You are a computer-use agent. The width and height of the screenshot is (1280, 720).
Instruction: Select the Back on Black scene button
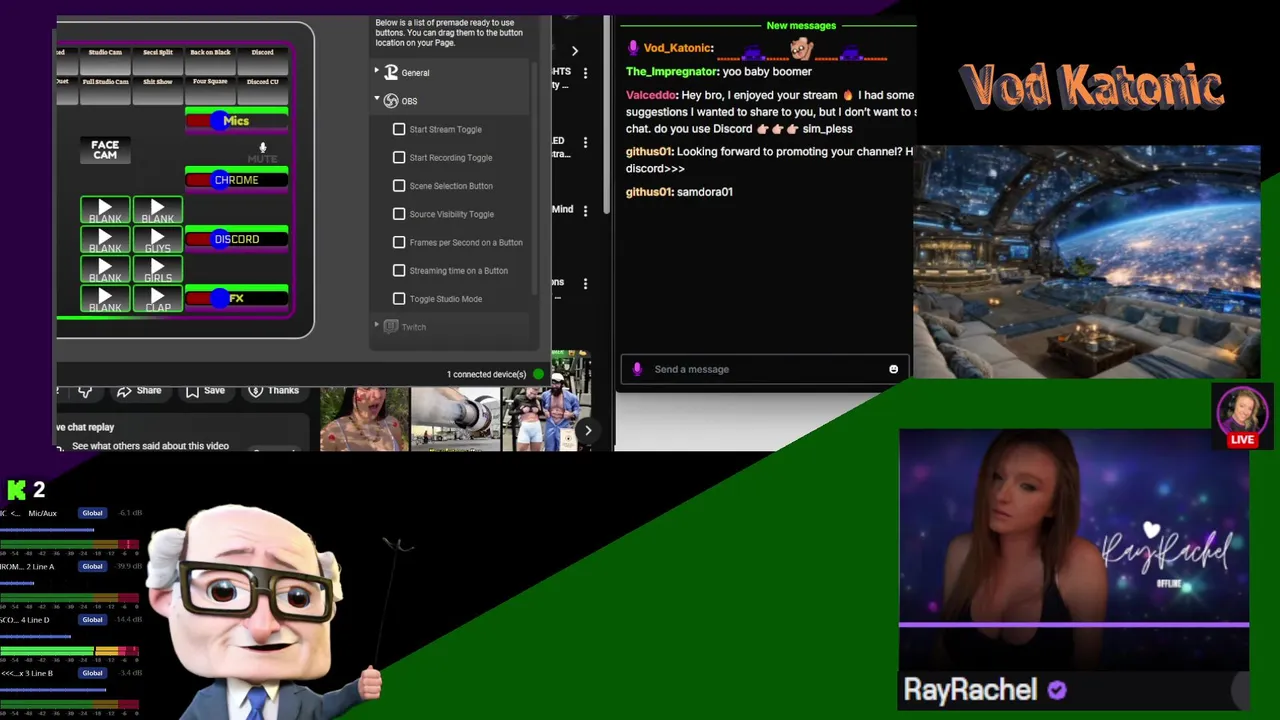[x=210, y=59]
